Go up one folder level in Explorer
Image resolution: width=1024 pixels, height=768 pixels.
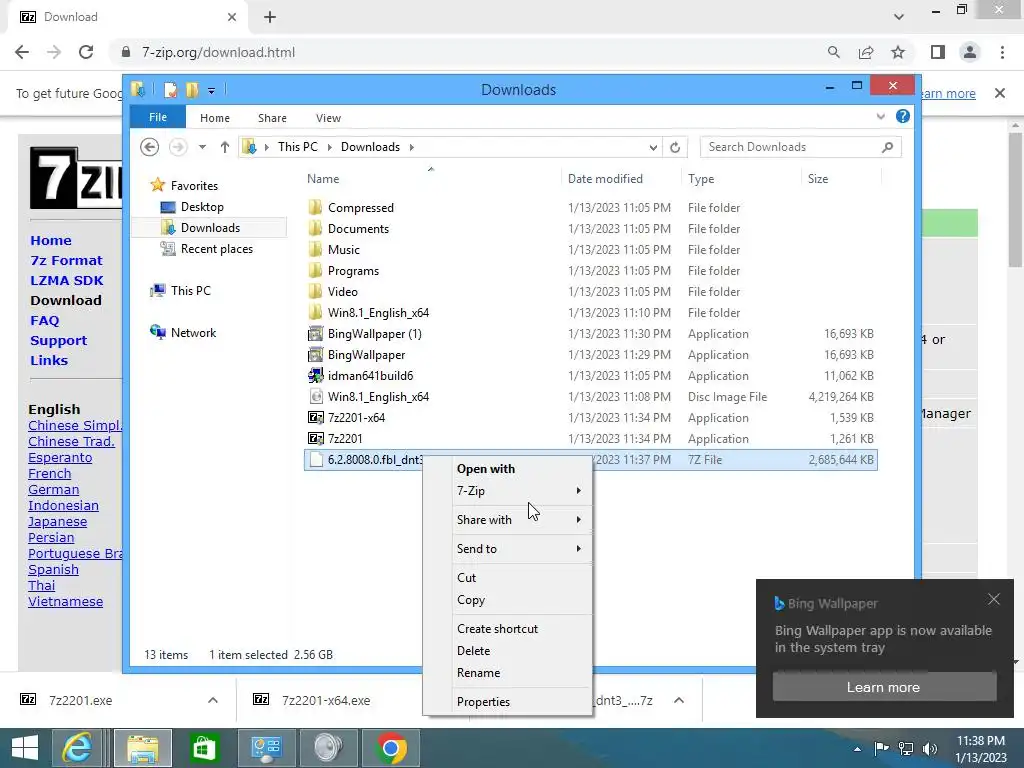pyautogui.click(x=225, y=147)
